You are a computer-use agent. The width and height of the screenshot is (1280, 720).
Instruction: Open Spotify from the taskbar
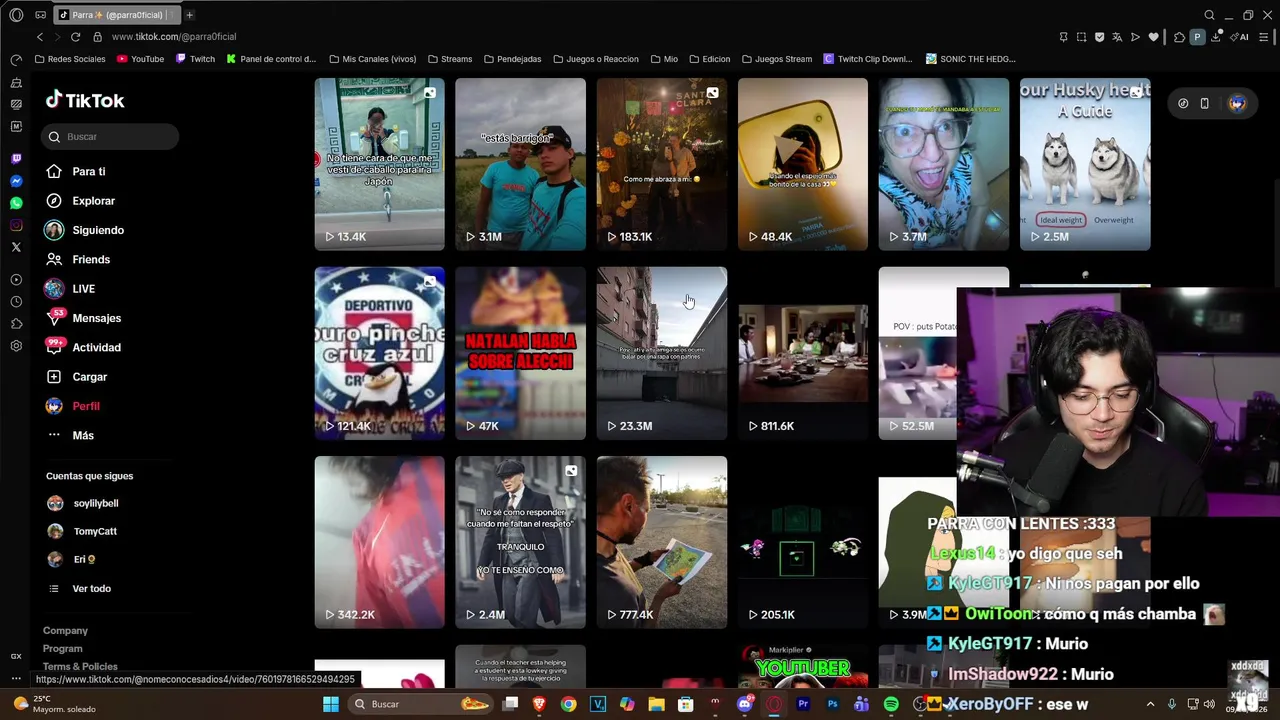click(x=891, y=704)
